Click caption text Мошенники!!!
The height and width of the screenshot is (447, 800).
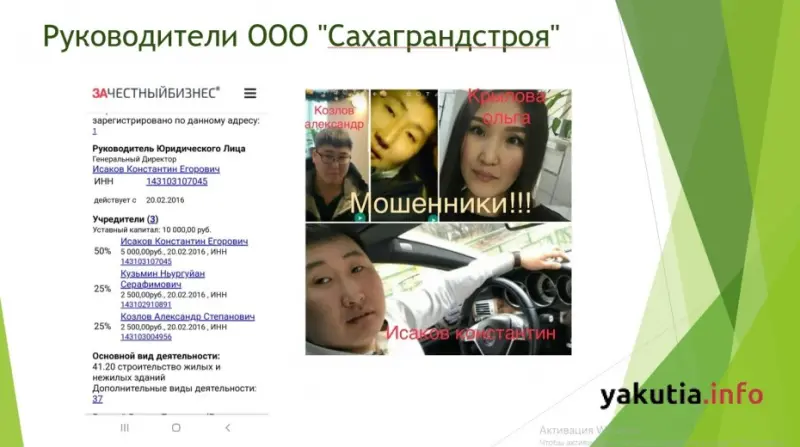coord(441,204)
